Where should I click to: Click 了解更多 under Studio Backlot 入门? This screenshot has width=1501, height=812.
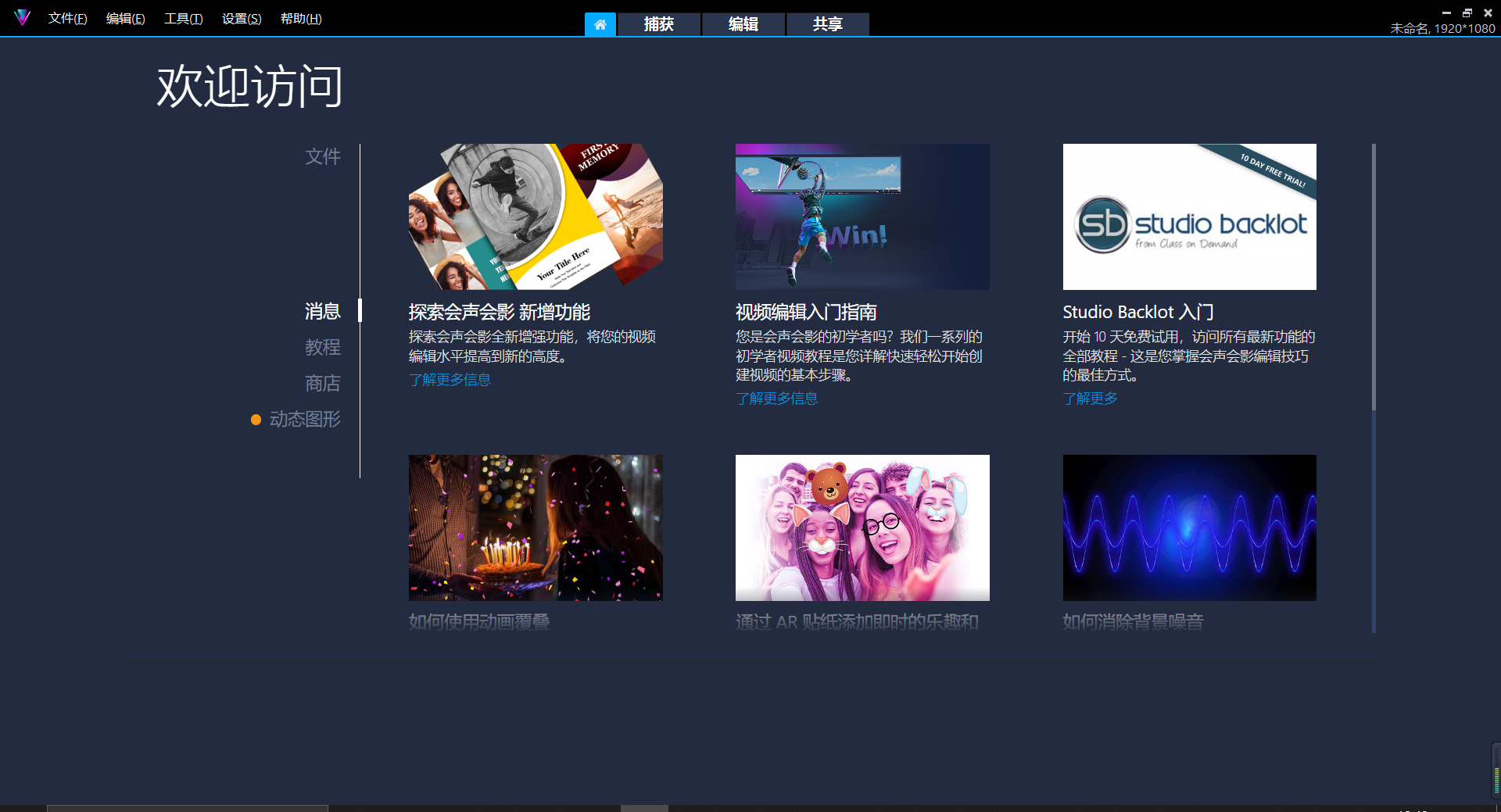(x=1091, y=399)
